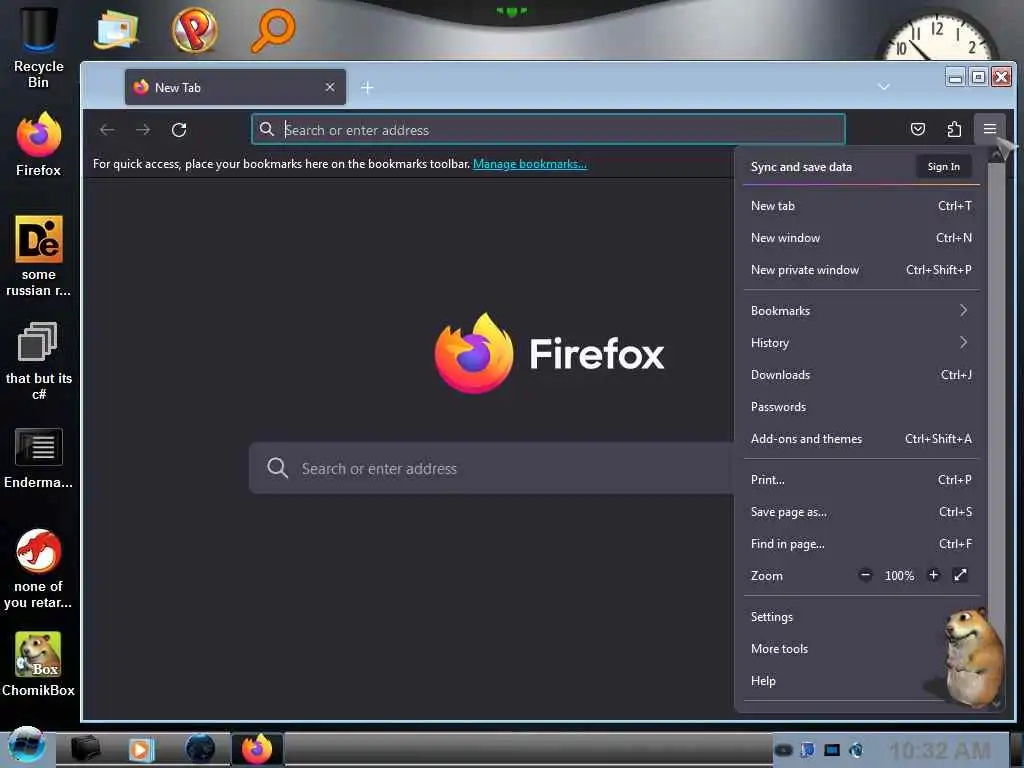
Task: Open the Manage bookmarks... link
Action: [530, 164]
